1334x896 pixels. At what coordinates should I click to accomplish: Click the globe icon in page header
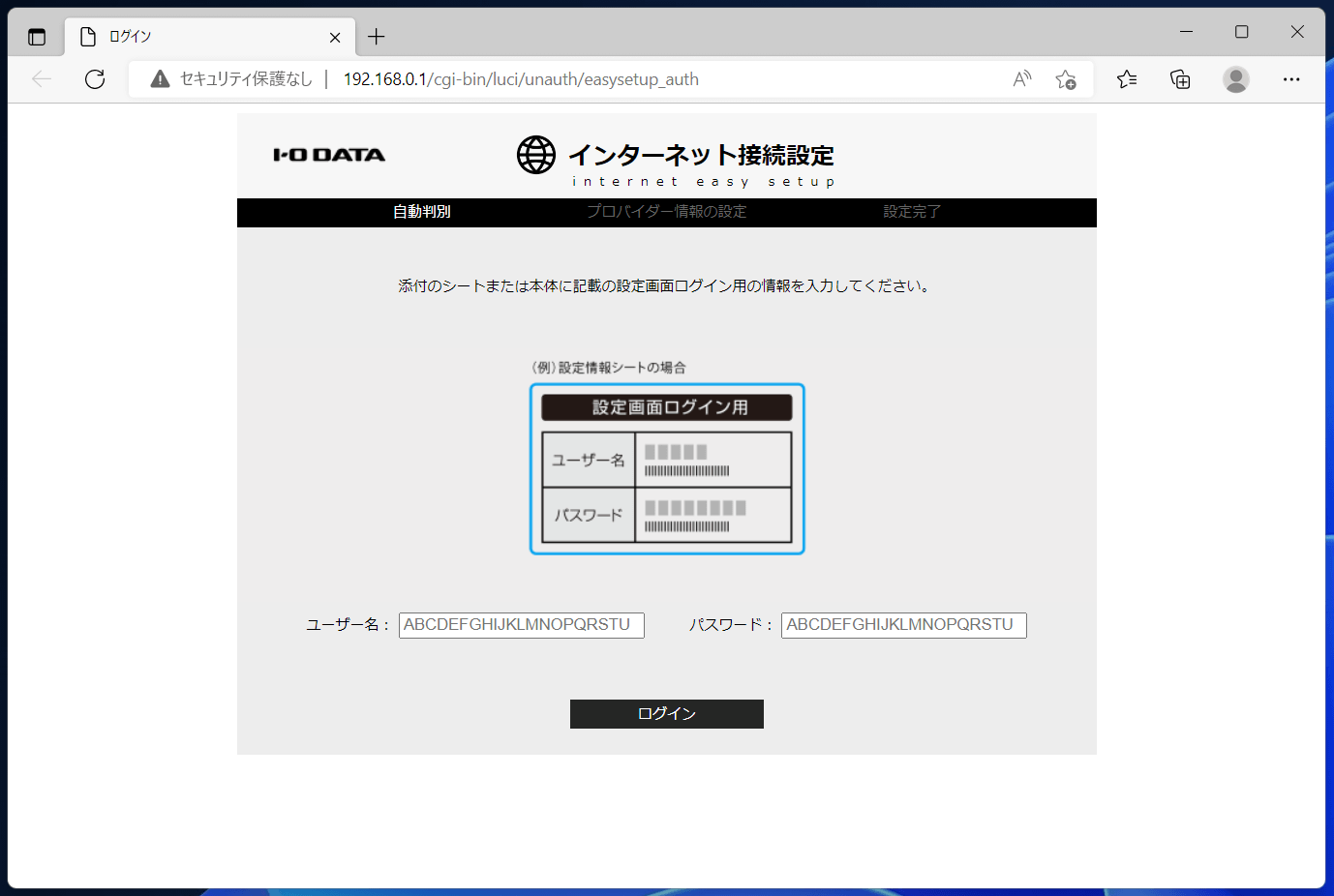(536, 155)
